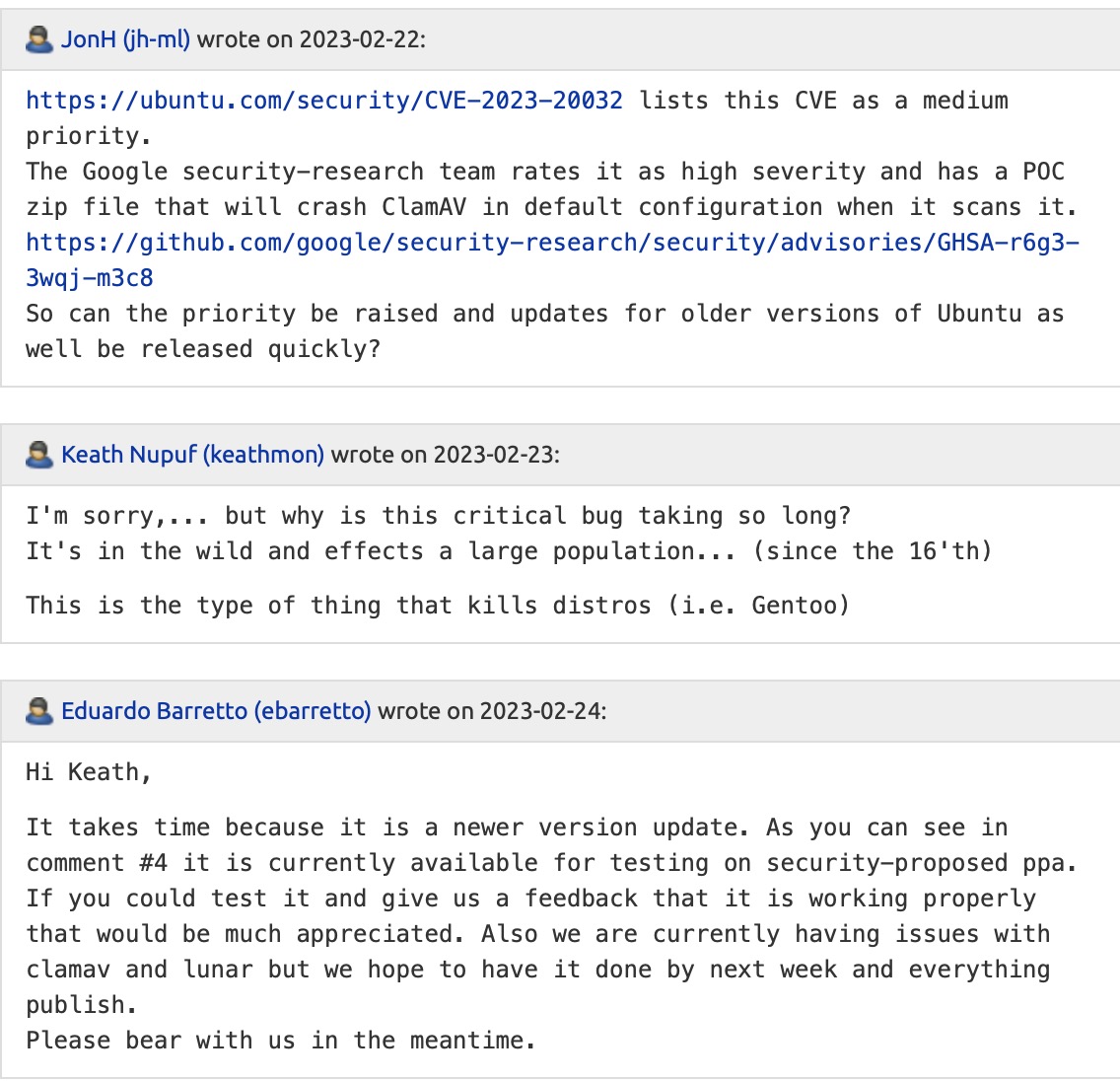Visit the Eduardo Barretto (ebarretto) profile link
The width and height of the screenshot is (1120, 1081).
[216, 711]
